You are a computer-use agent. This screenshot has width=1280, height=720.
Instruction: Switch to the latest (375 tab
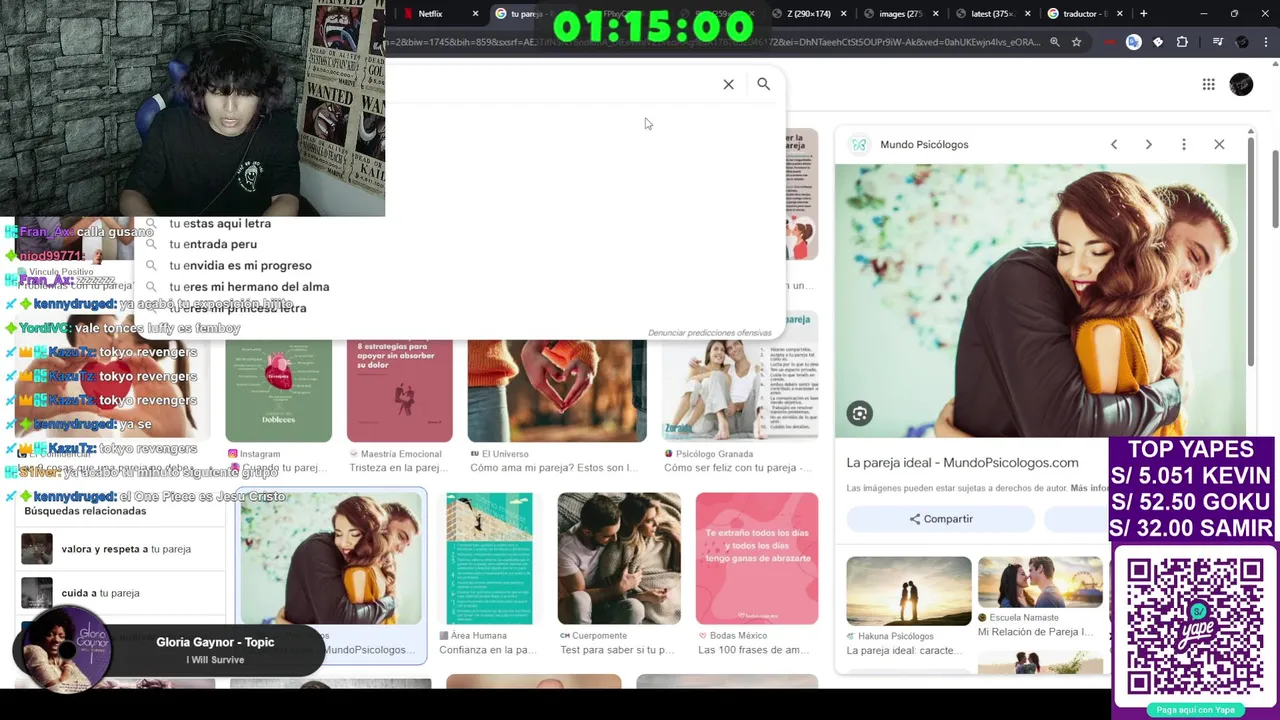[x=992, y=14]
